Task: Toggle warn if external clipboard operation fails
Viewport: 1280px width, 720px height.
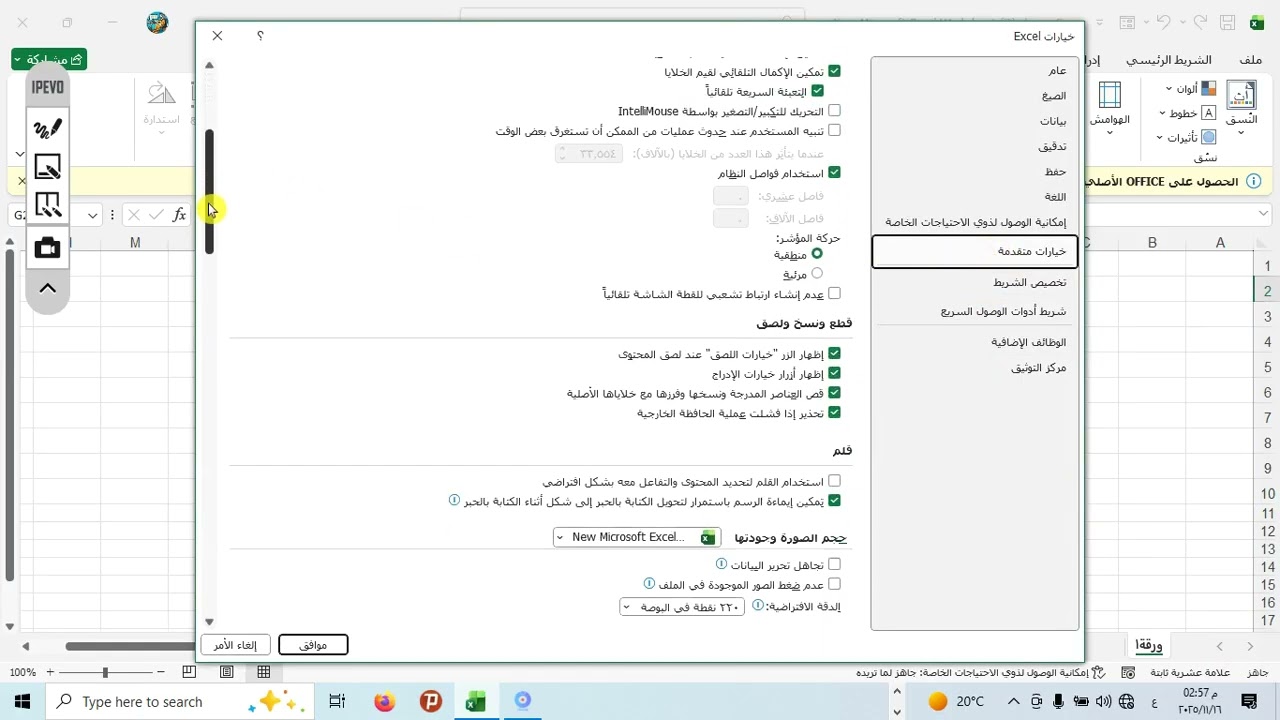Action: coord(834,412)
